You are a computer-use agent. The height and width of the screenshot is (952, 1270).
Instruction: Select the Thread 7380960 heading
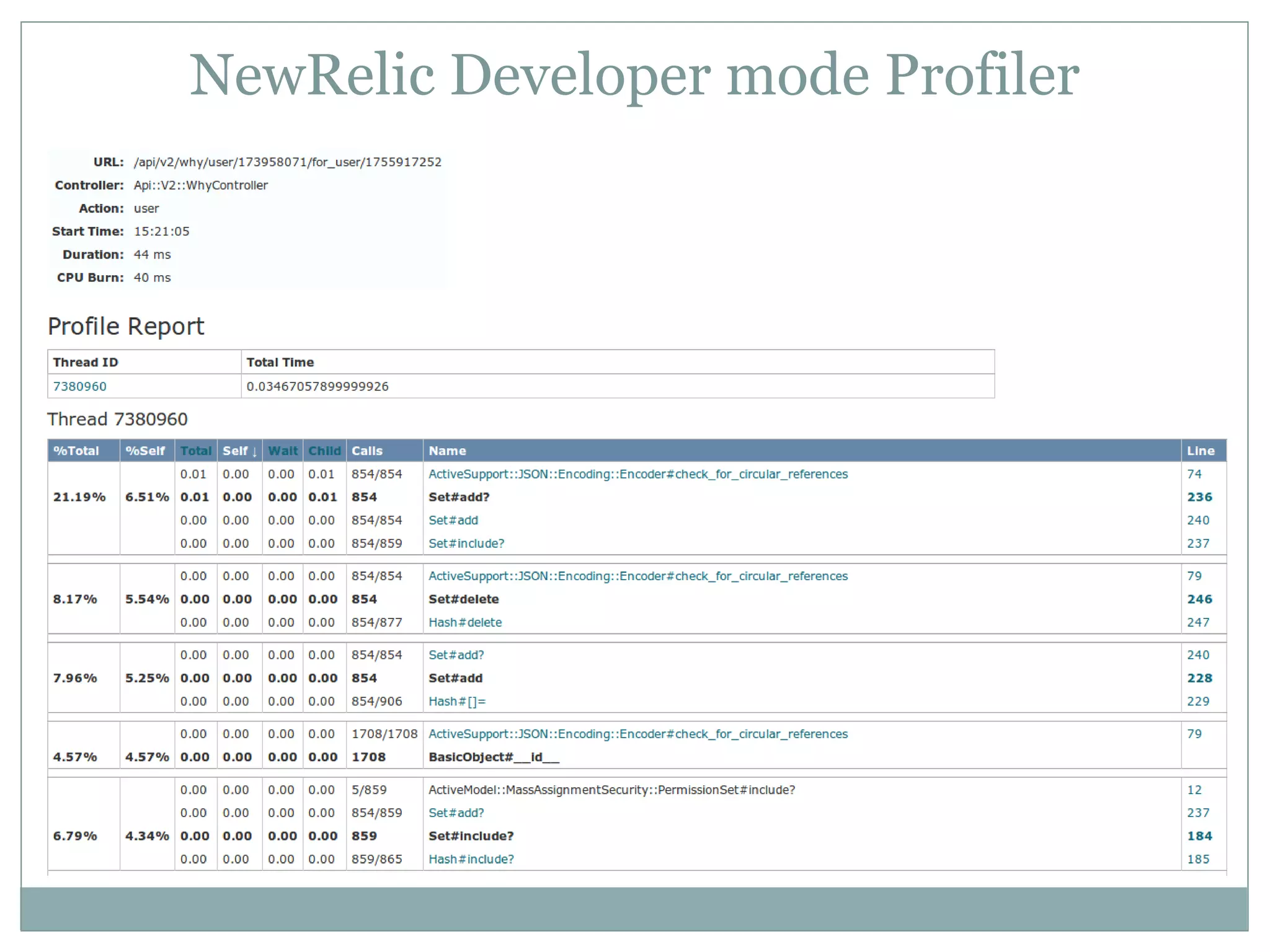tap(118, 419)
